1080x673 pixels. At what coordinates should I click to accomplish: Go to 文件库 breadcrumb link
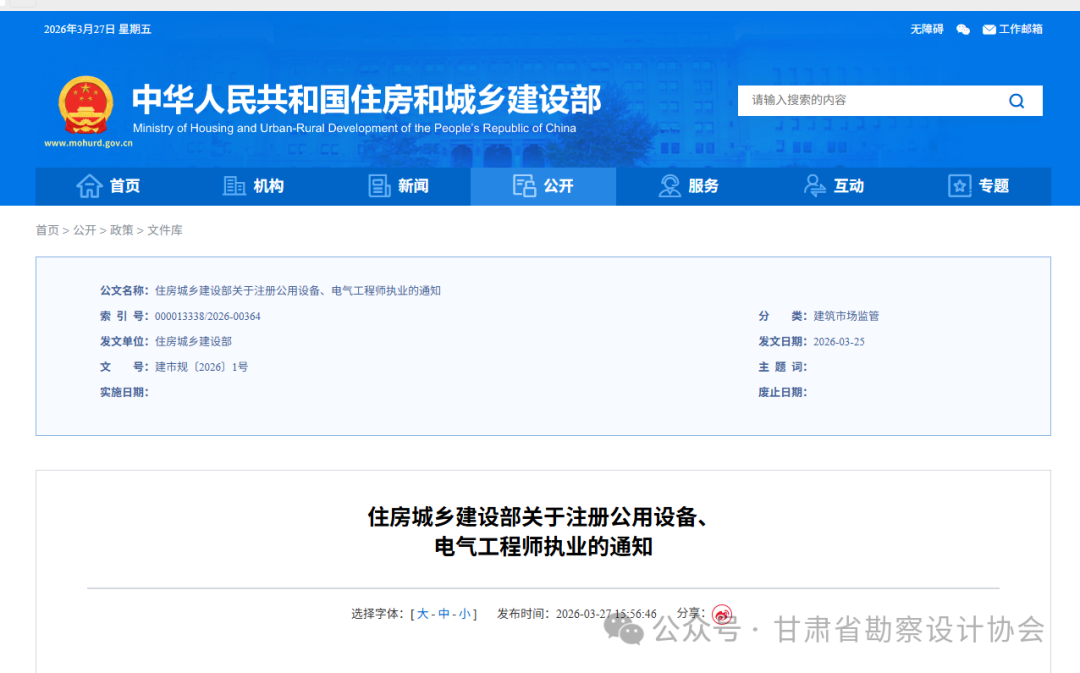pos(165,230)
